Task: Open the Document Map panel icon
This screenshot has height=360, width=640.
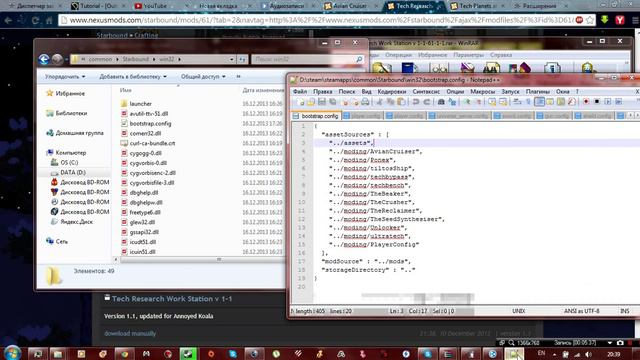Action: click(561, 102)
